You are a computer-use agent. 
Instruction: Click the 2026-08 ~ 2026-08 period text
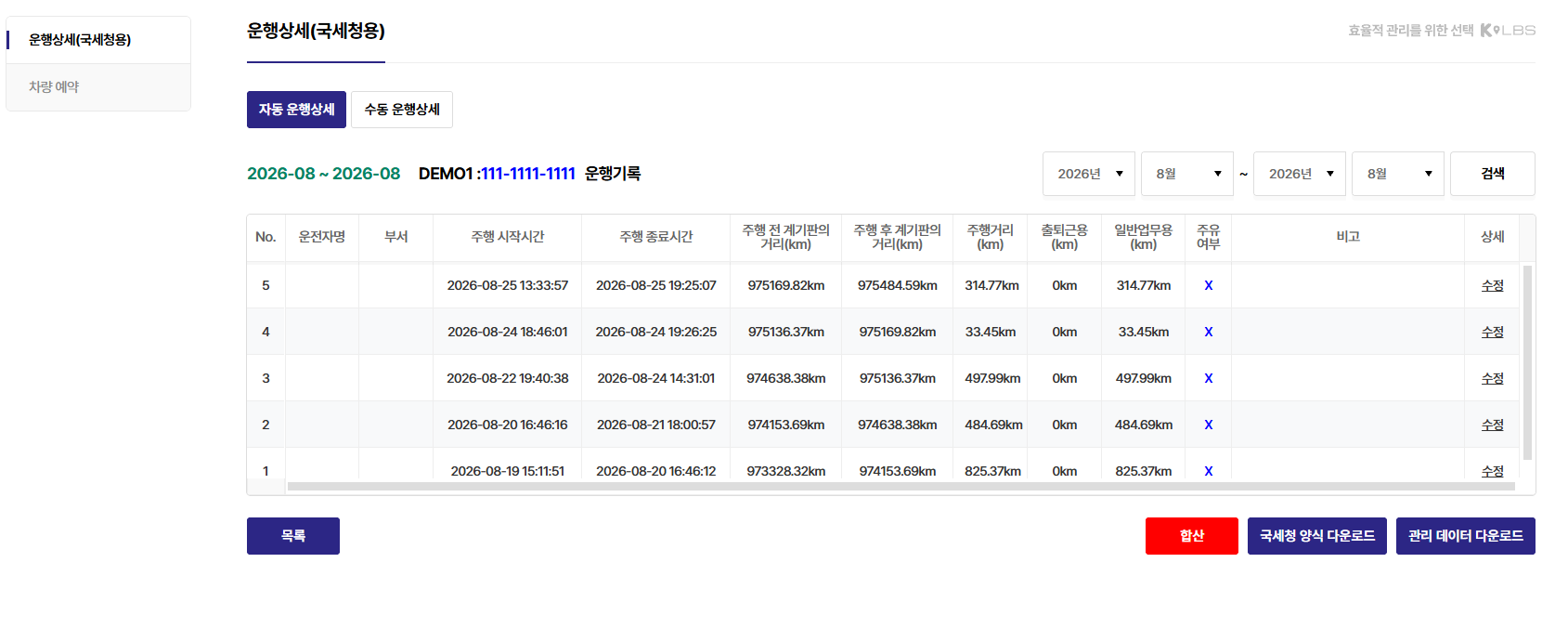point(323,174)
